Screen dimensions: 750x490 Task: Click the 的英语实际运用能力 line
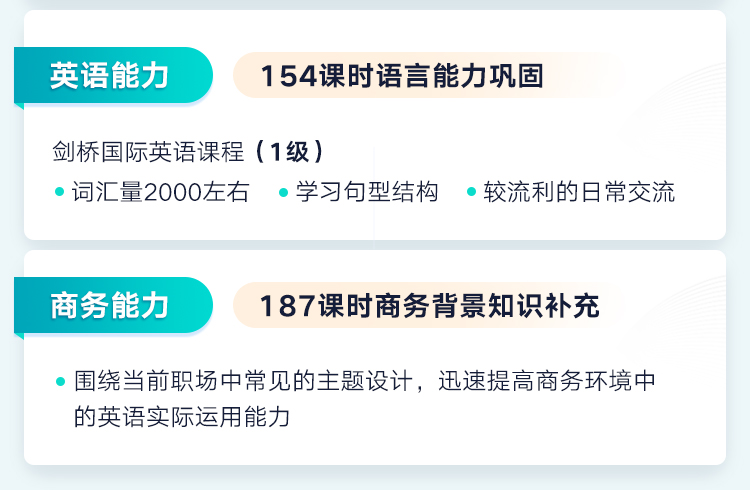coord(182,417)
